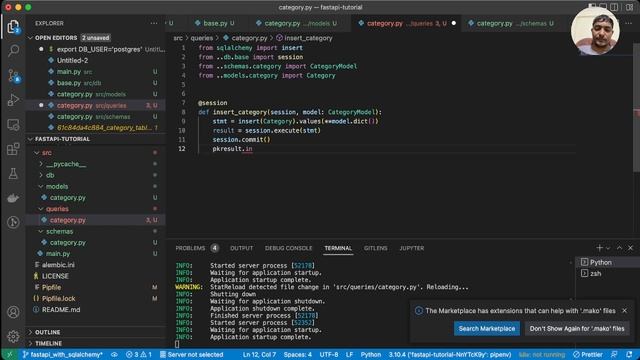Open Explorer panel more actions menu
The height and width of the screenshot is (360, 640).
pyautogui.click(x=154, y=23)
